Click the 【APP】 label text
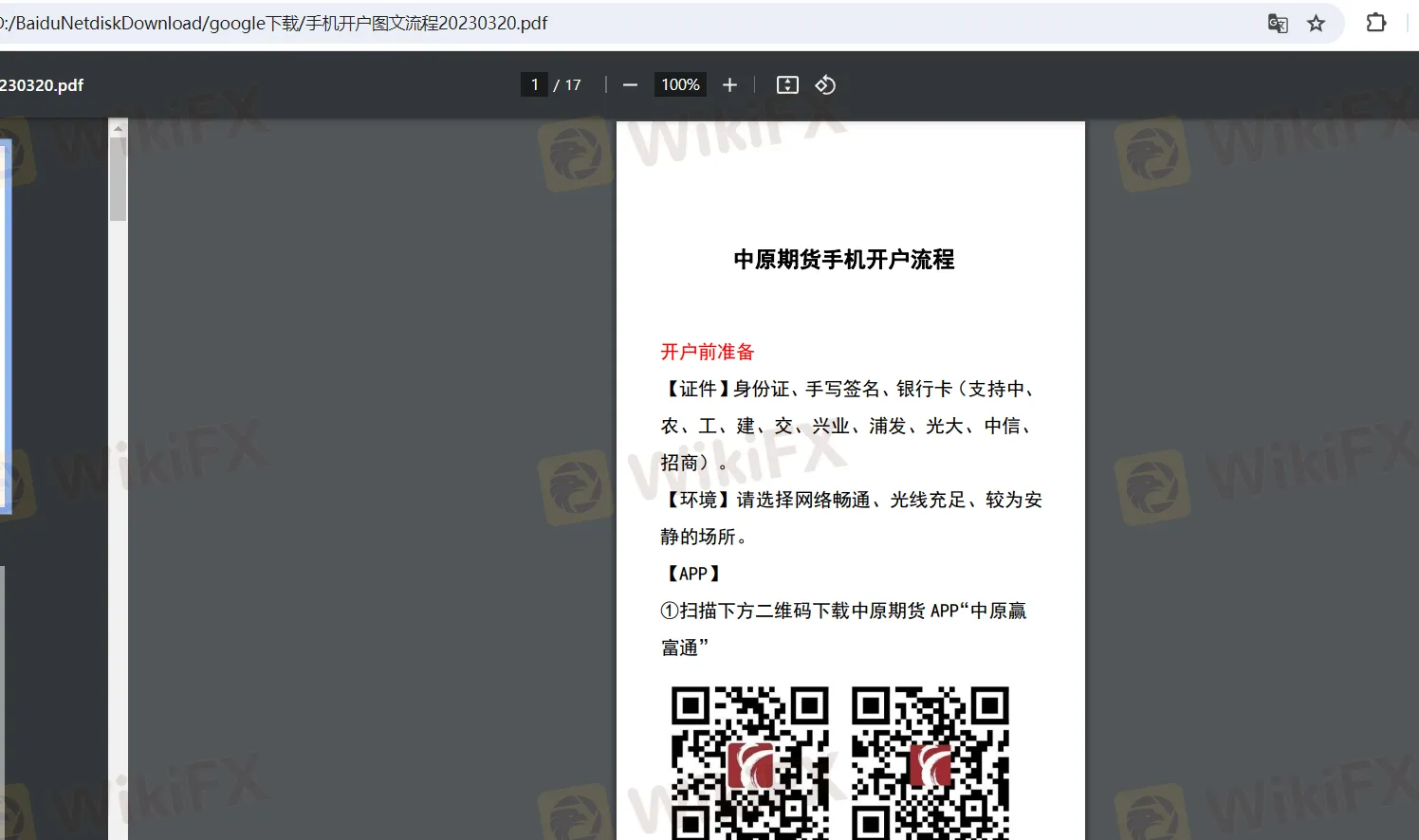 (x=692, y=574)
